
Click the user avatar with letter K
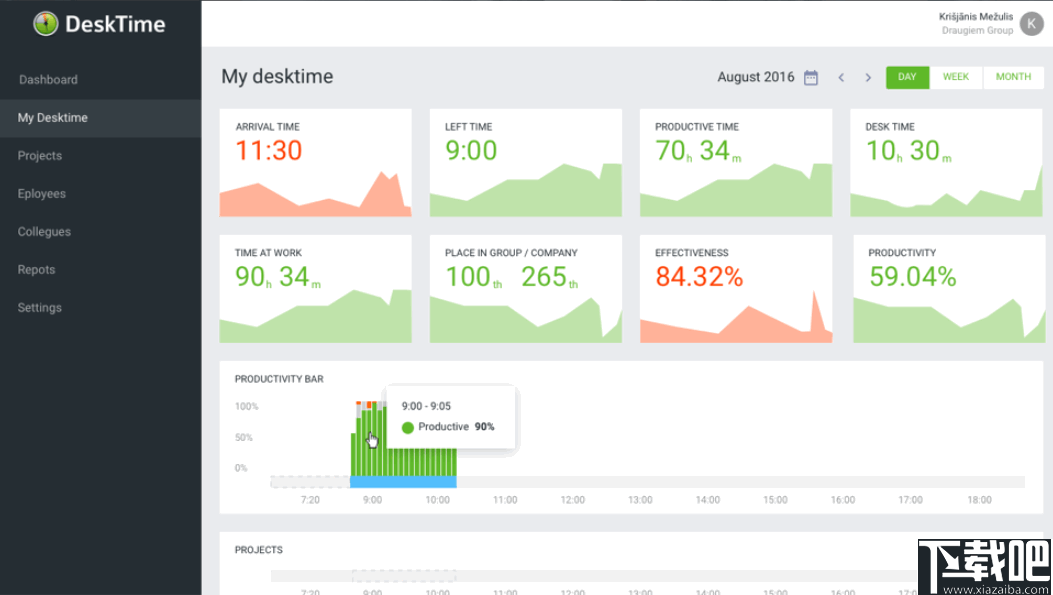pos(1031,24)
